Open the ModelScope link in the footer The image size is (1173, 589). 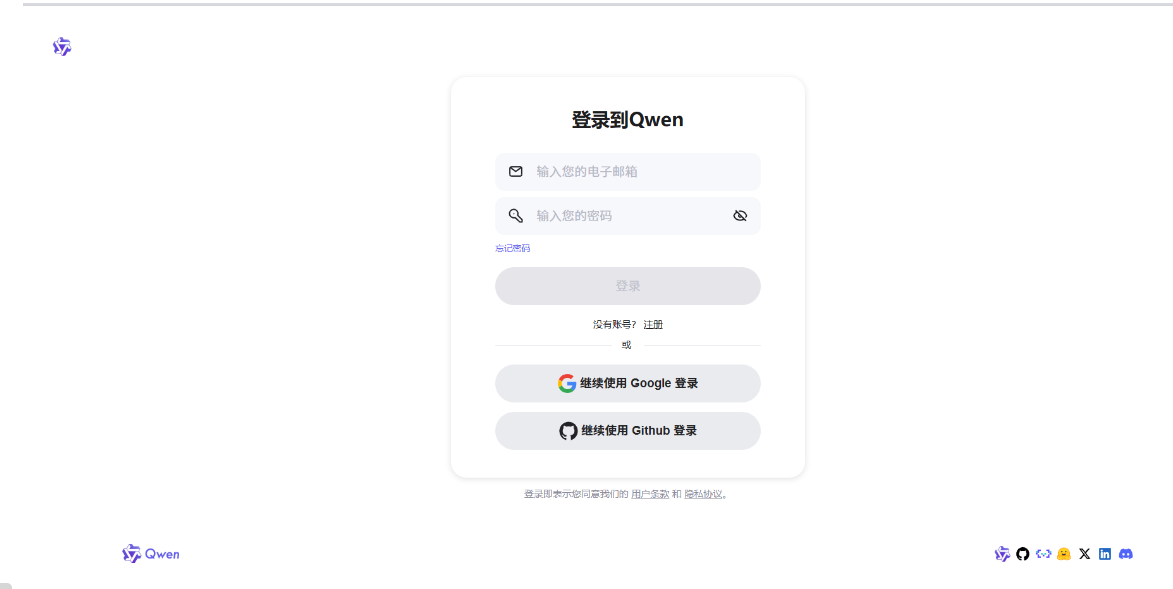pyautogui.click(x=1043, y=553)
